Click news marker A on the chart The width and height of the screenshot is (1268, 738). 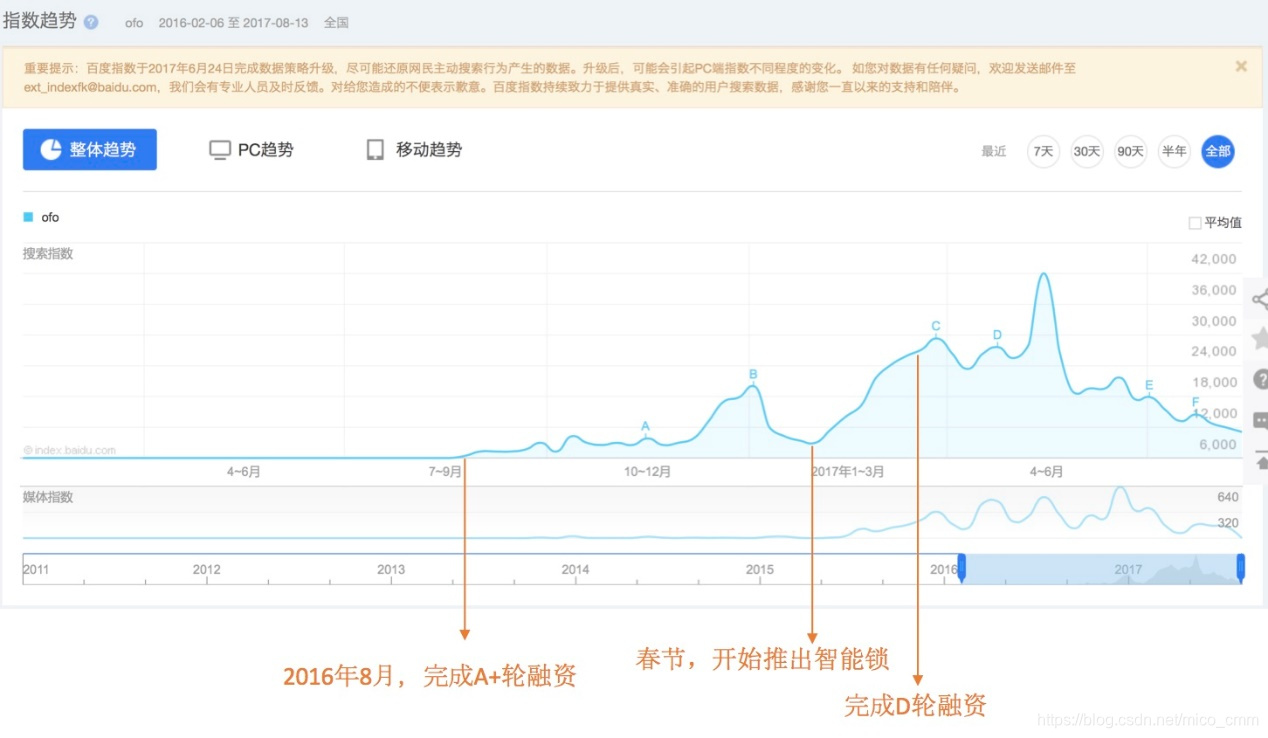coord(645,426)
